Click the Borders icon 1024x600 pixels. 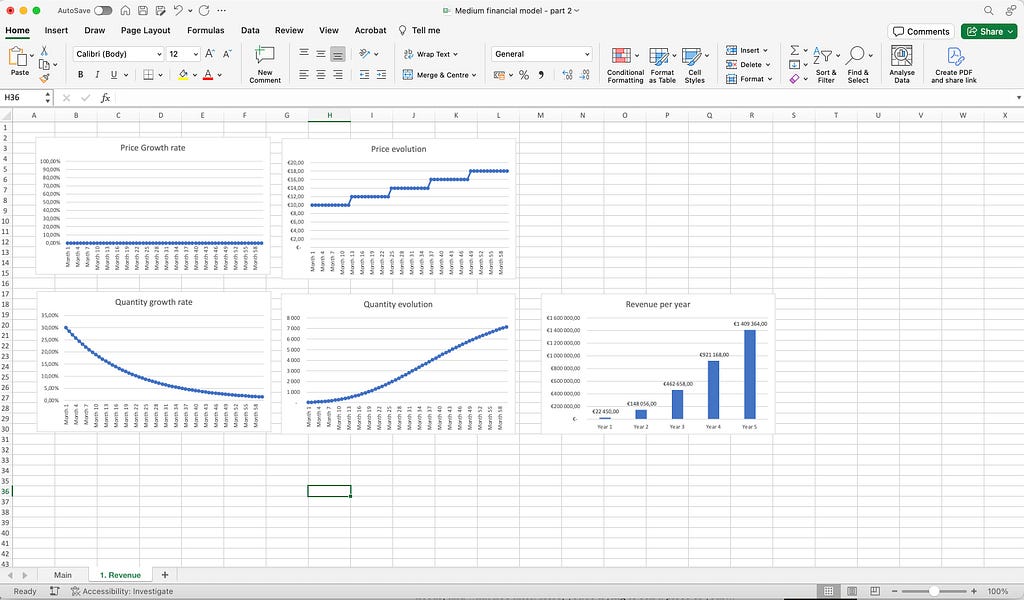(148, 75)
